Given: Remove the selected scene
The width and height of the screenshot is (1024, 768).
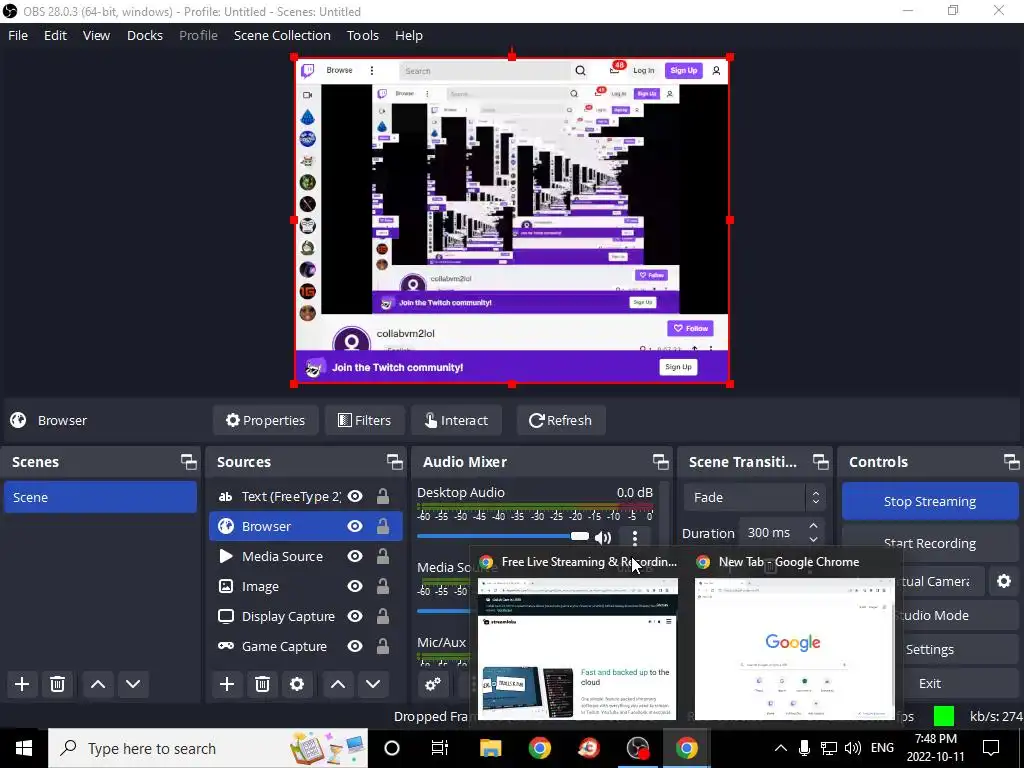Looking at the screenshot, I should [x=57, y=684].
